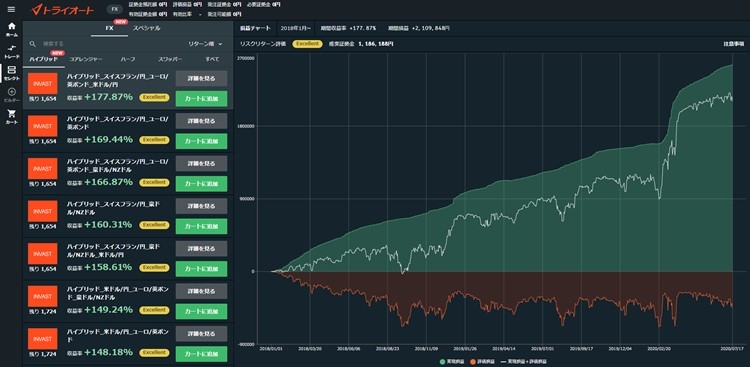Switch to the FX tab
This screenshot has height=367, width=750.
click(x=109, y=28)
